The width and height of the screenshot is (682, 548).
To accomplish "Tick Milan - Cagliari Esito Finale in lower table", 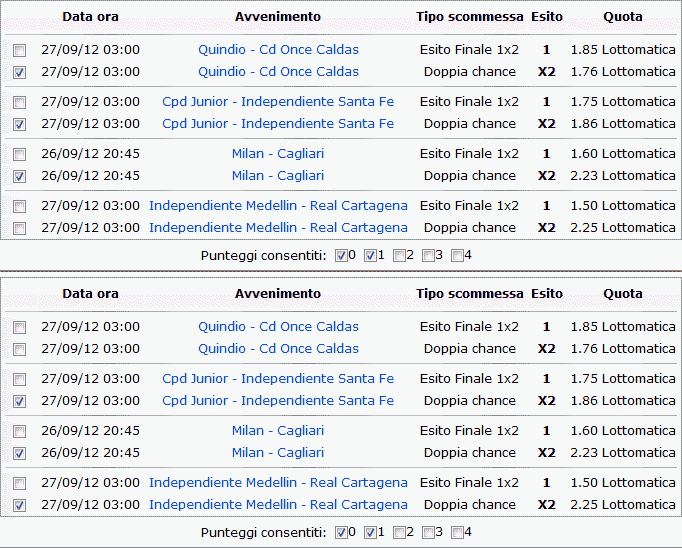I will (20, 431).
